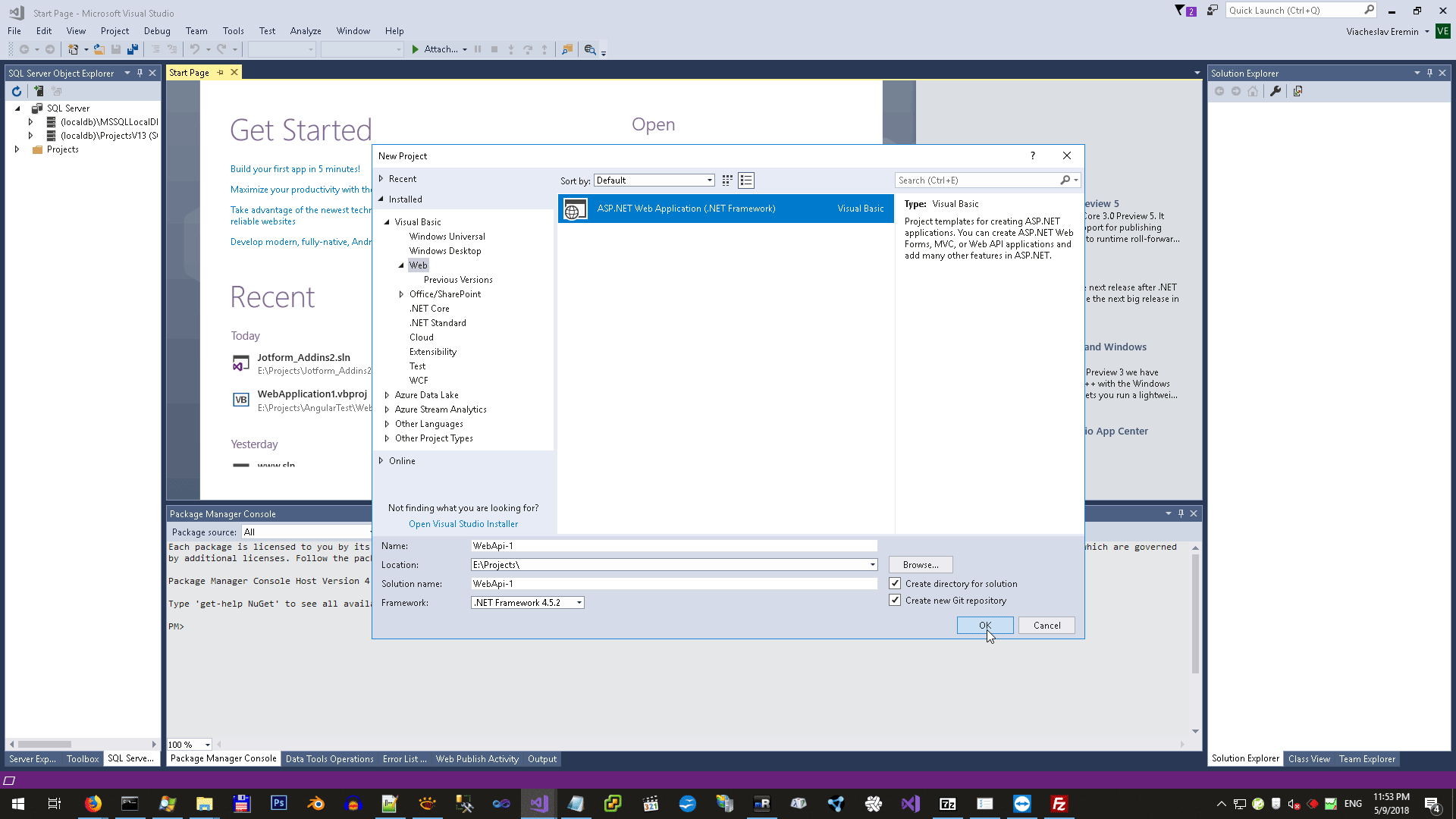Switch templates to small icons view
Image resolution: width=1456 pixels, height=819 pixels.
(726, 180)
